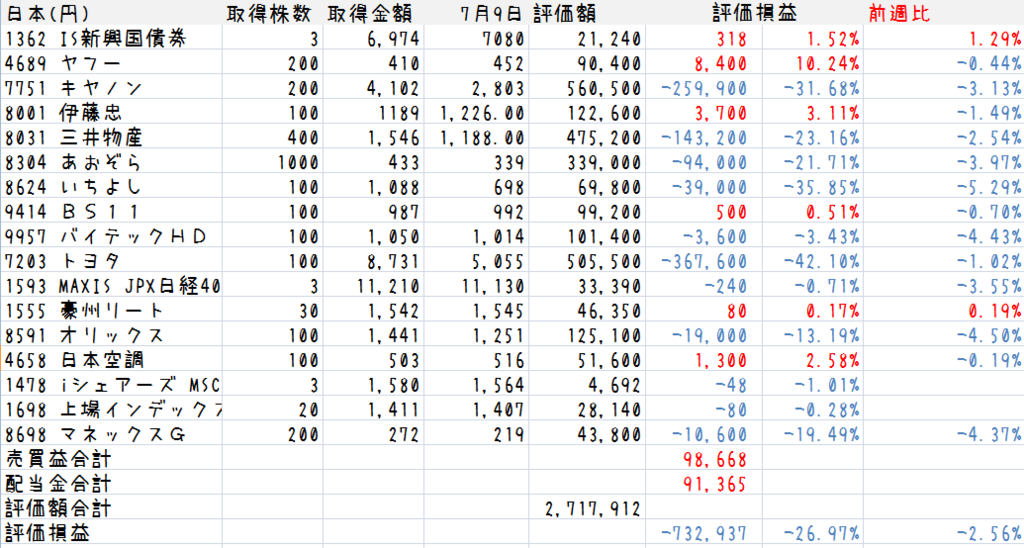The width and height of the screenshot is (1024, 548).
Task: Click the total loss -732,937
Action: (704, 534)
